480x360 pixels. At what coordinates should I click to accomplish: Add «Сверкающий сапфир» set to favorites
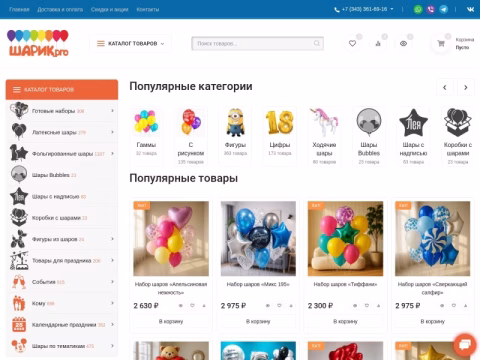(454, 305)
